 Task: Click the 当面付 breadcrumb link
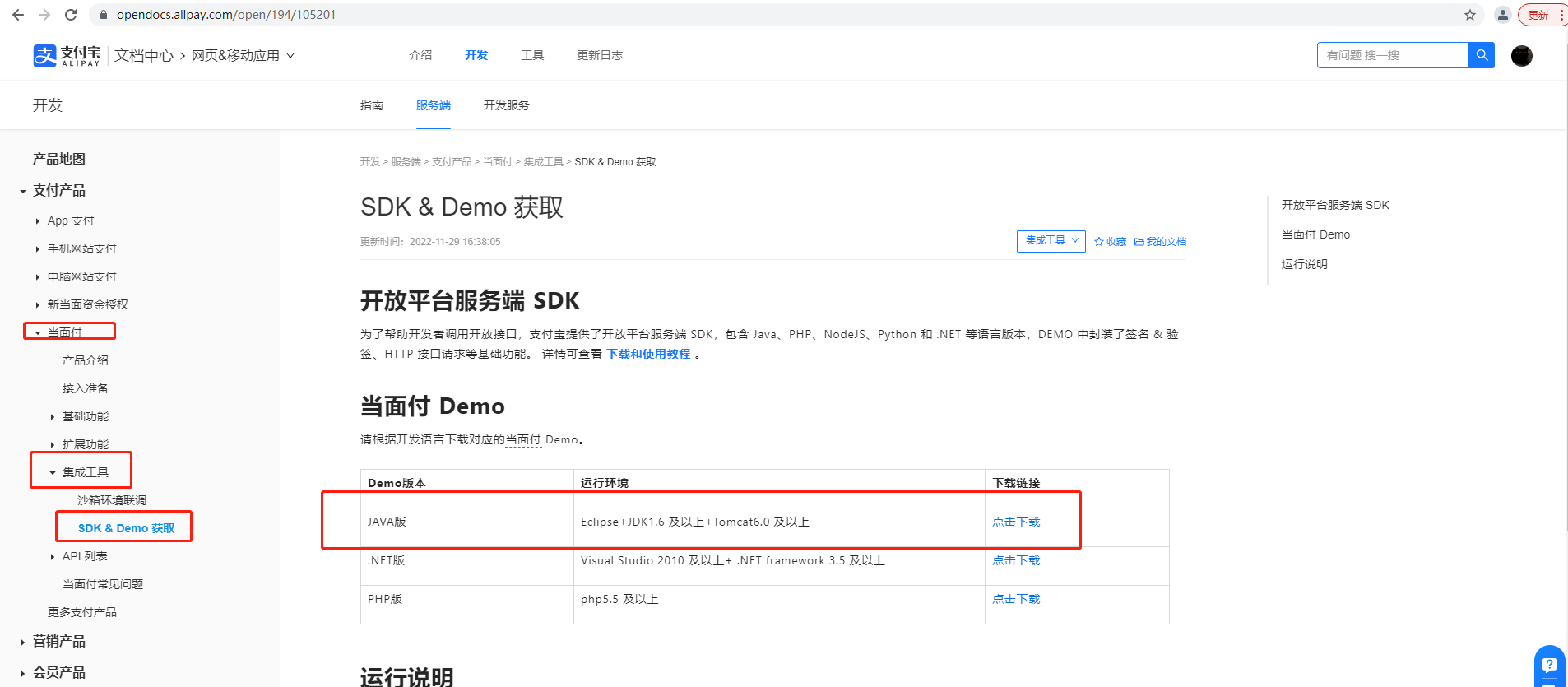[x=498, y=162]
